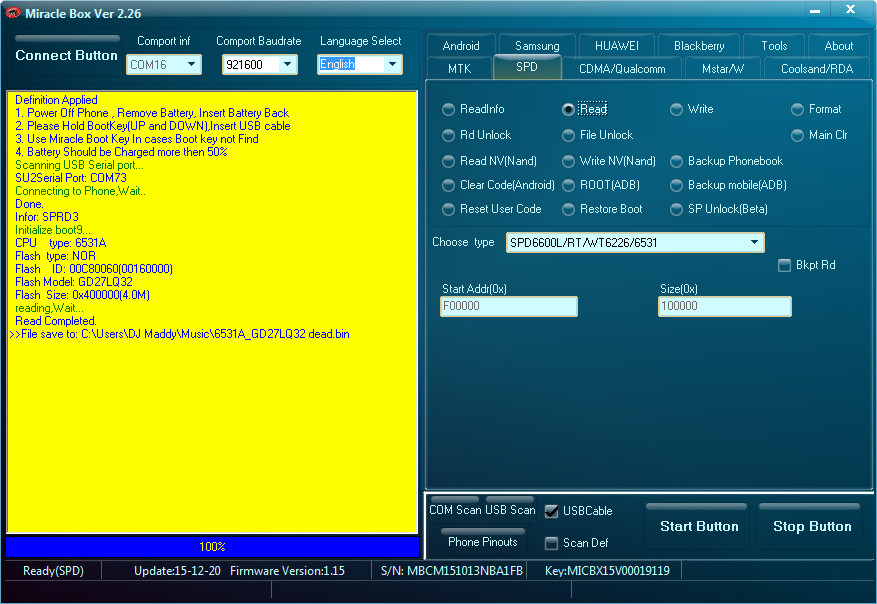This screenshot has height=604, width=877.
Task: Switch to the Samsung tab
Action: tap(537, 46)
